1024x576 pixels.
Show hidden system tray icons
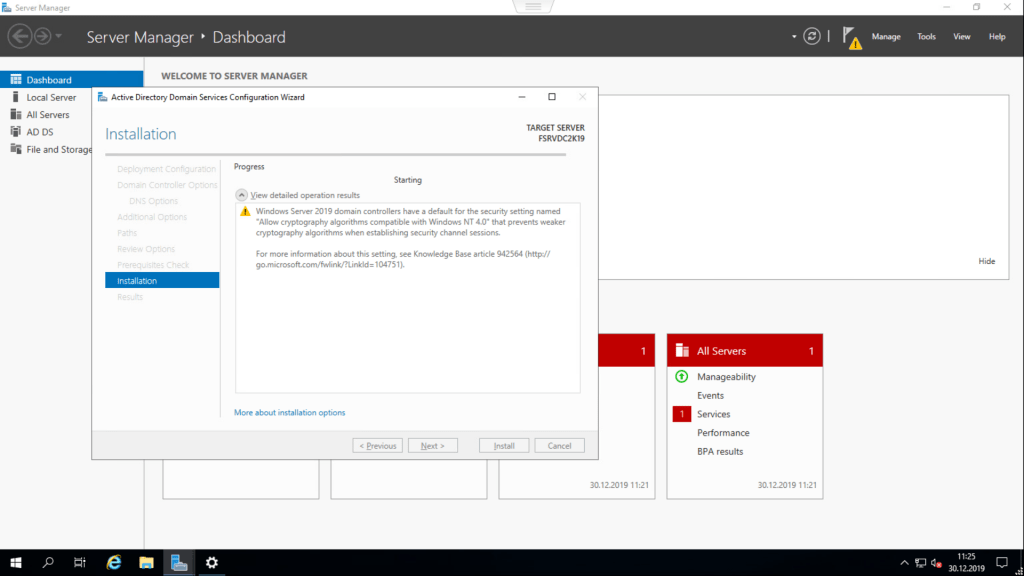pyautogui.click(x=905, y=562)
